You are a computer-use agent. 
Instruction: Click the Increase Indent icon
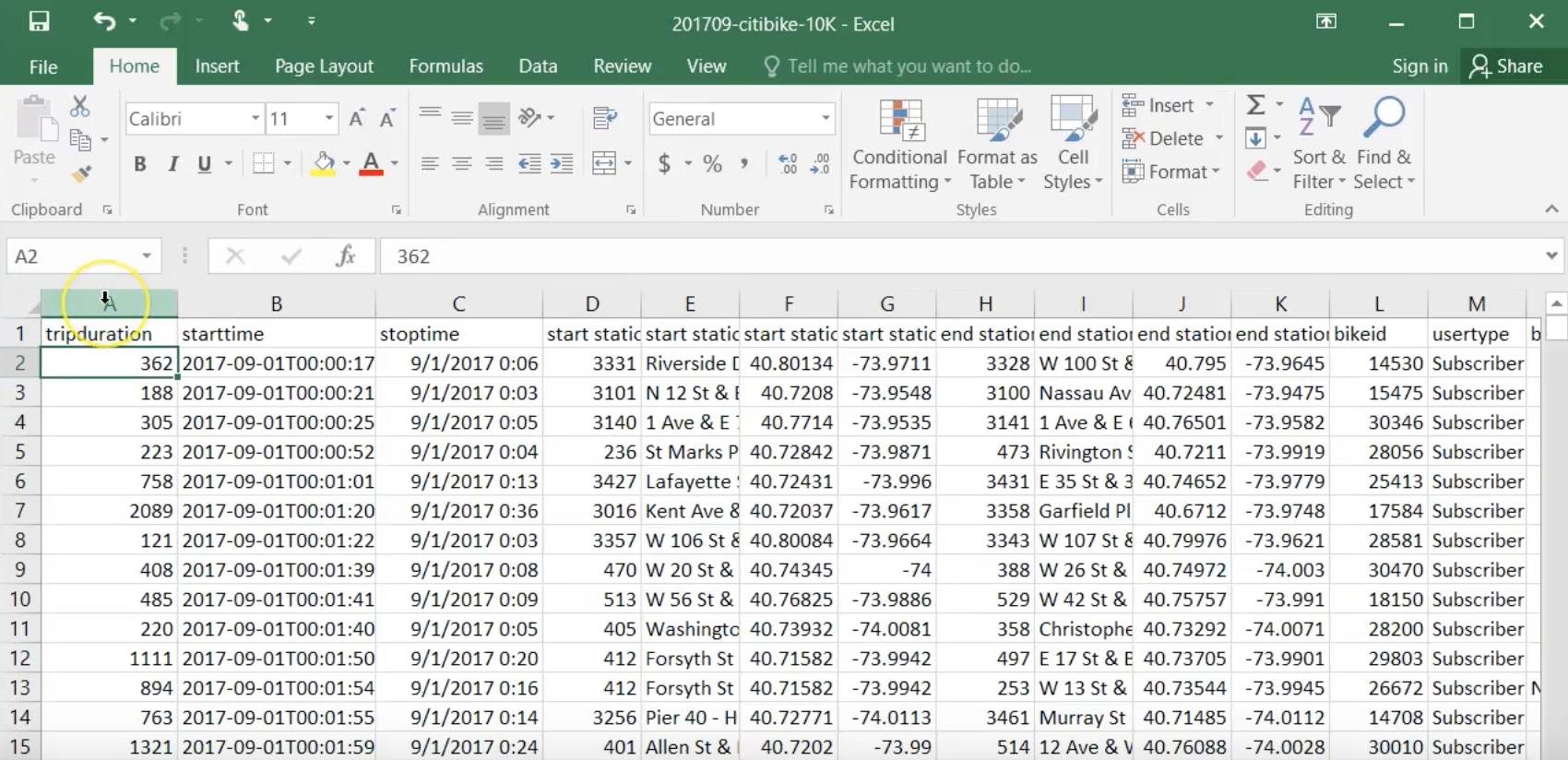point(561,164)
